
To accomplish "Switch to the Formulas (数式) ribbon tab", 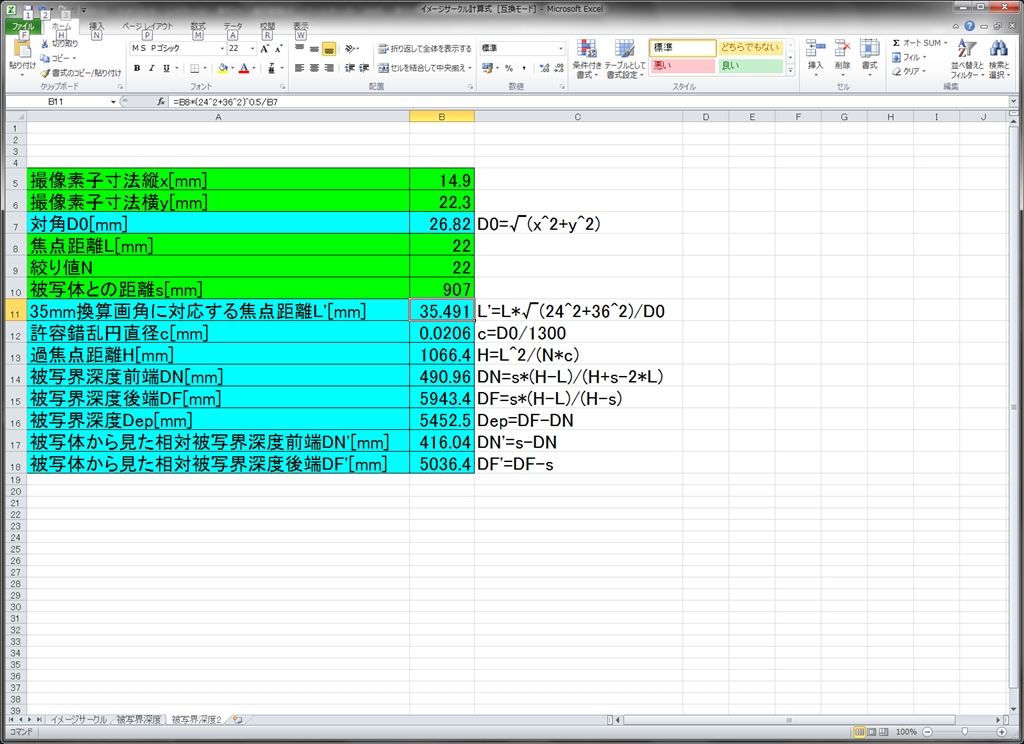I will tap(198, 27).
